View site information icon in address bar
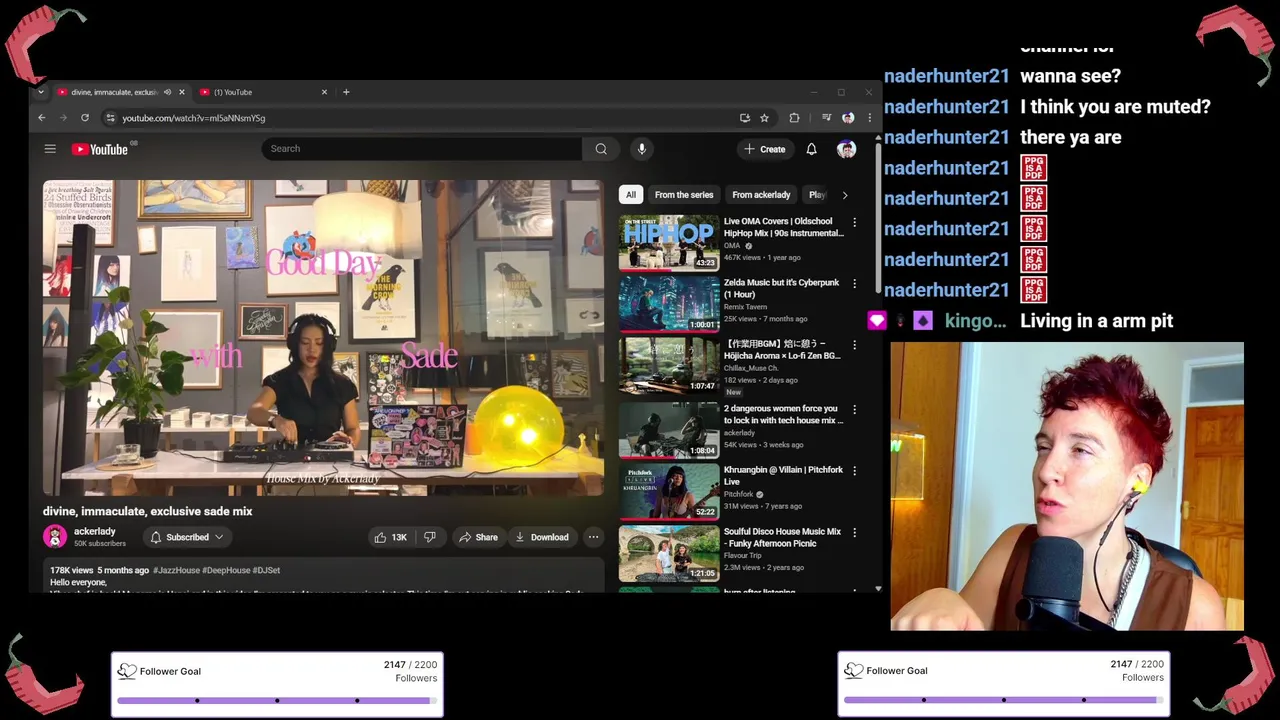Image resolution: width=1280 pixels, height=720 pixels. [x=110, y=118]
